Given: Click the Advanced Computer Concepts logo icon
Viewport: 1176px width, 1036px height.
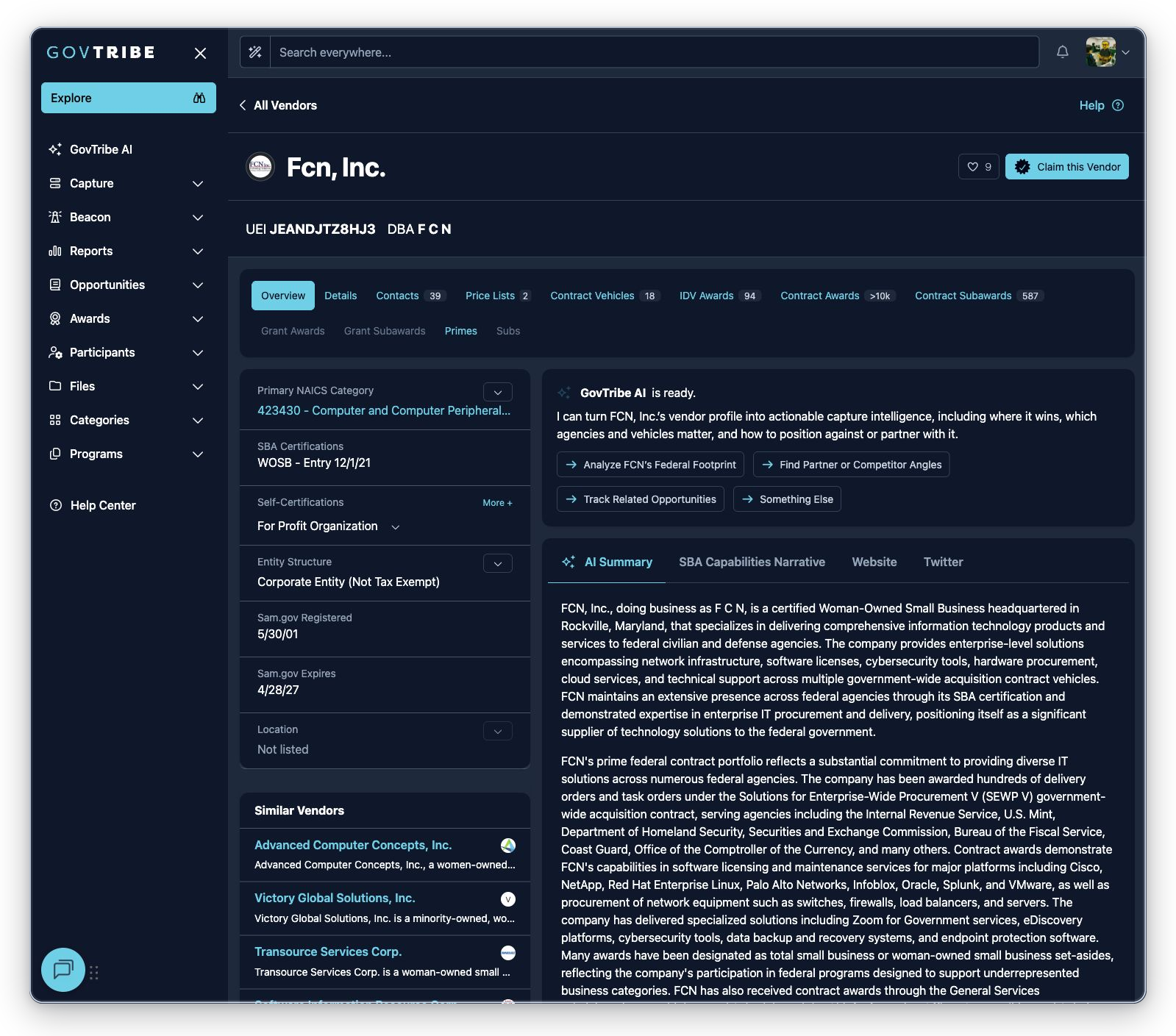Looking at the screenshot, I should [x=508, y=846].
